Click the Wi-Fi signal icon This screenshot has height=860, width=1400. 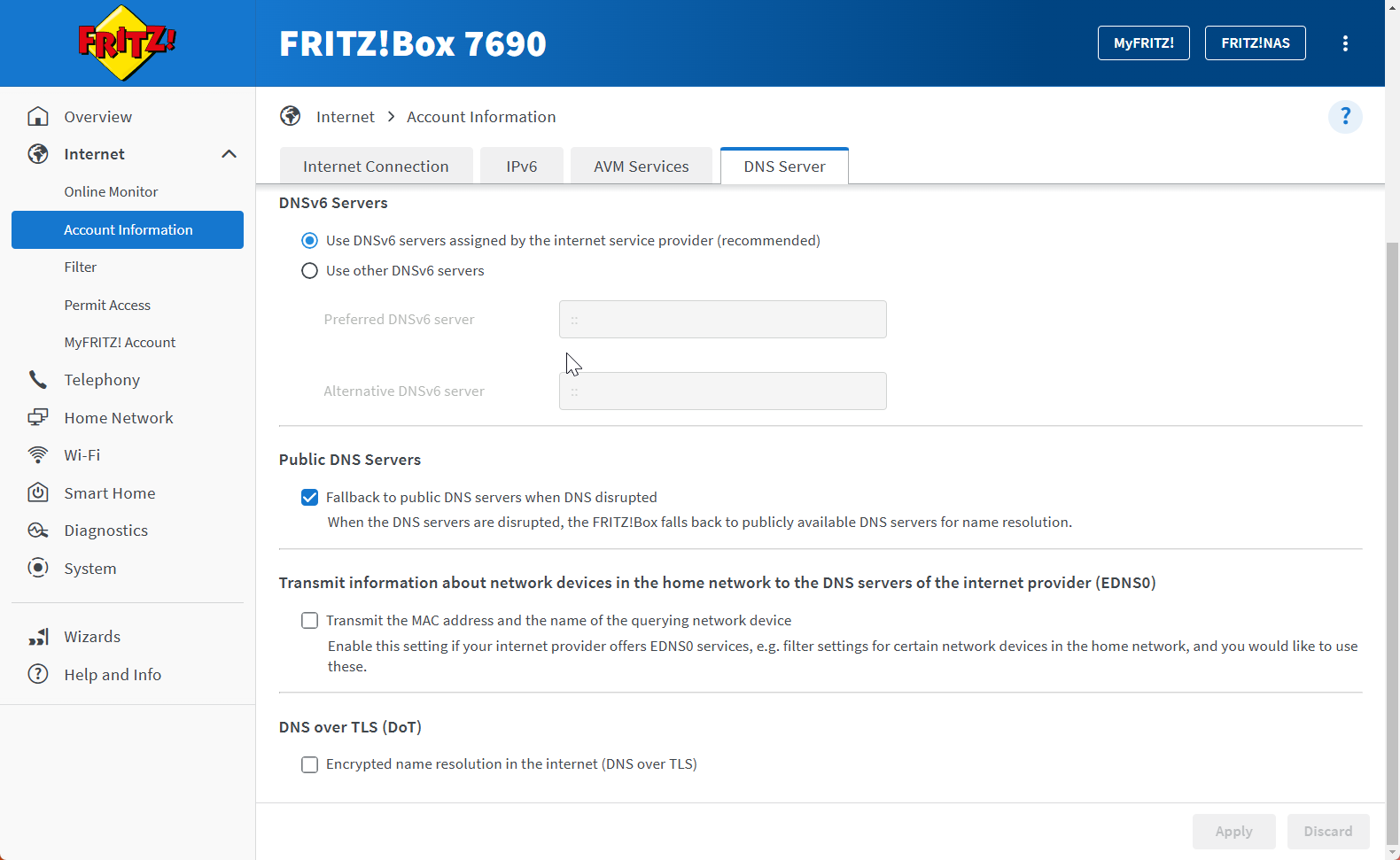point(38,455)
